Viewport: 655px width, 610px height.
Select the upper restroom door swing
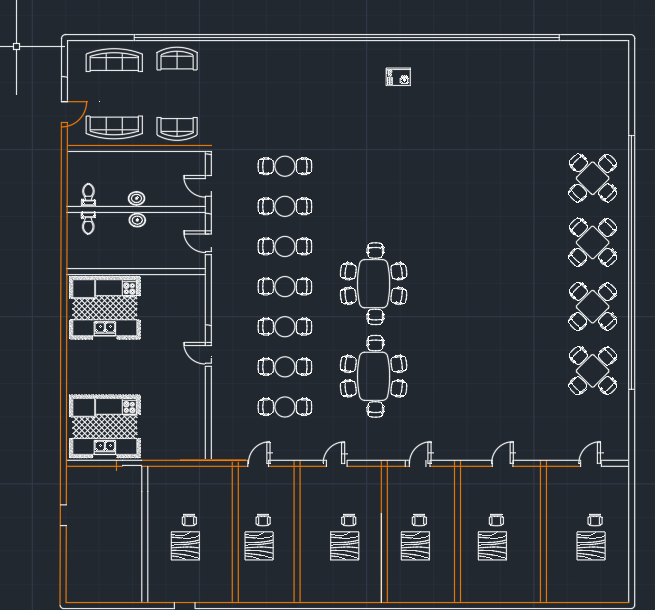[195, 186]
